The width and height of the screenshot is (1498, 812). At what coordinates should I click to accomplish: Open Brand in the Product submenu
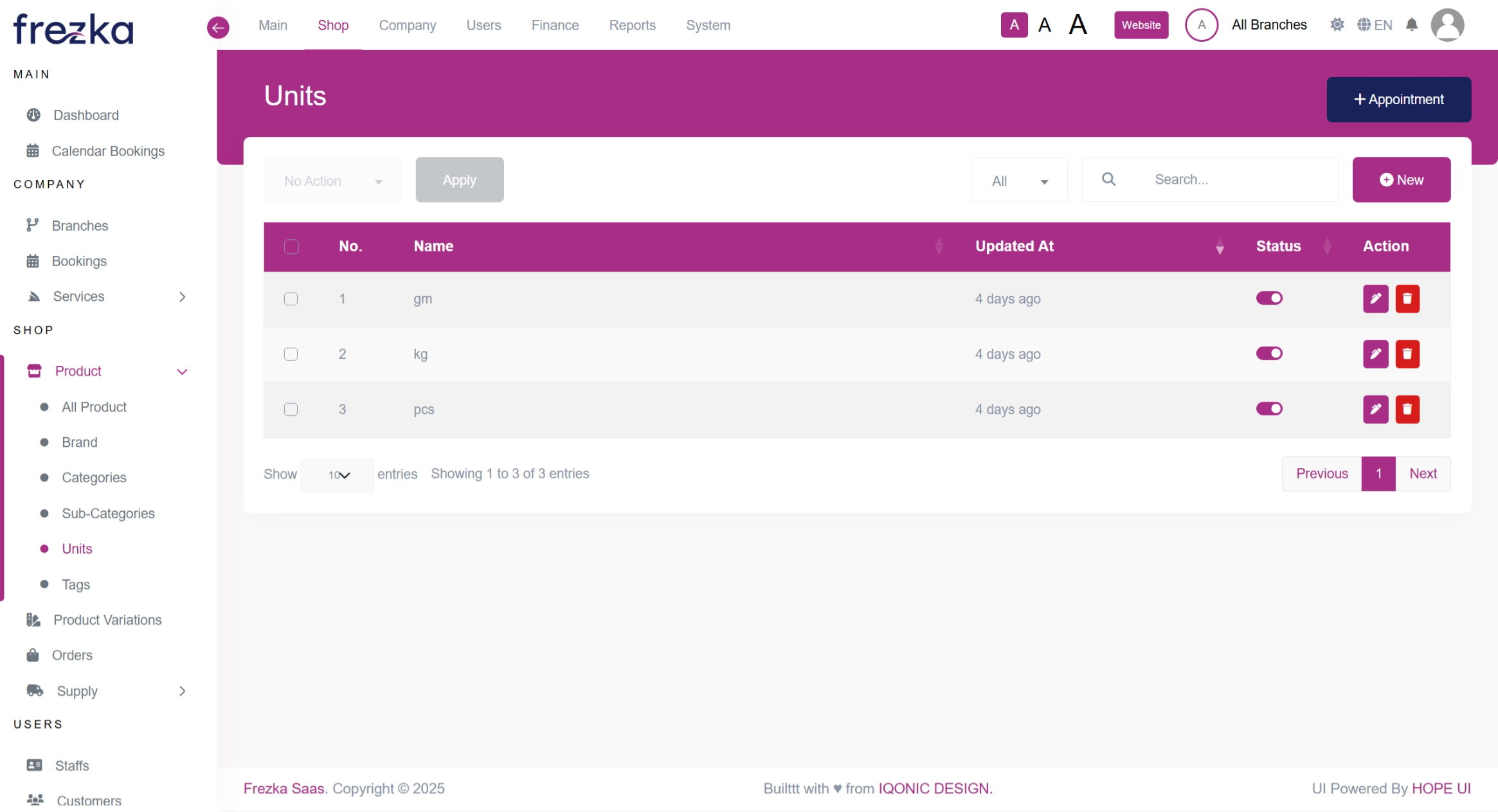pos(80,442)
